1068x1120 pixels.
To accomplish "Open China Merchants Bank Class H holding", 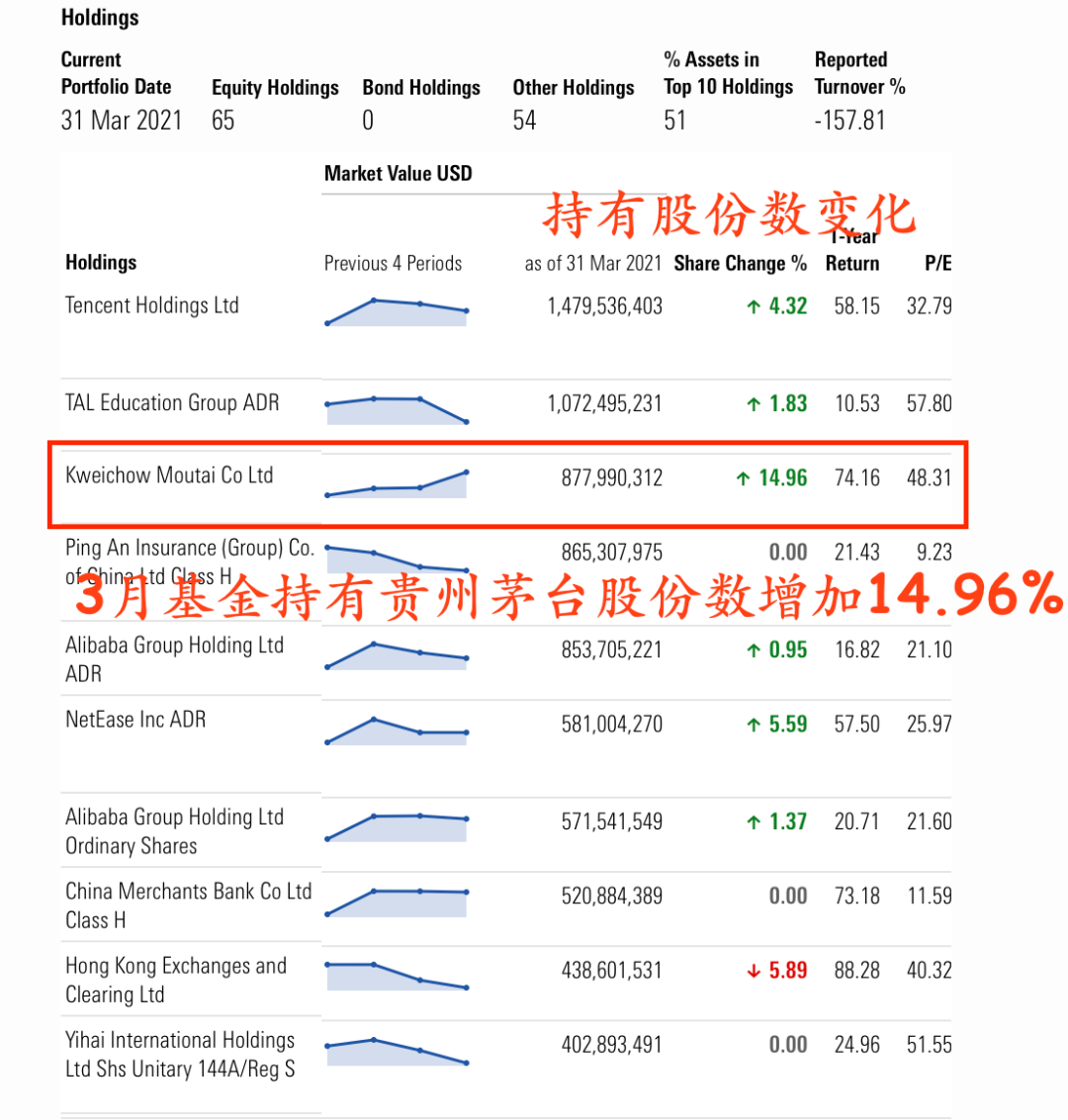I will pyautogui.click(x=189, y=905).
